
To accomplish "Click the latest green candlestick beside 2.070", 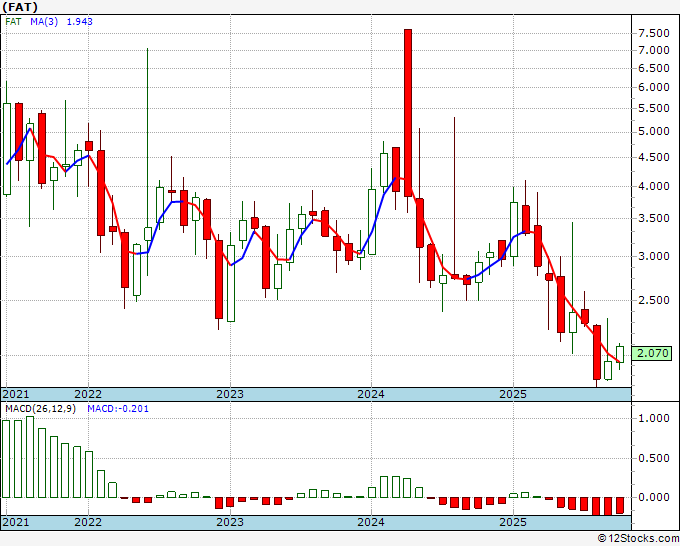I will coord(620,354).
